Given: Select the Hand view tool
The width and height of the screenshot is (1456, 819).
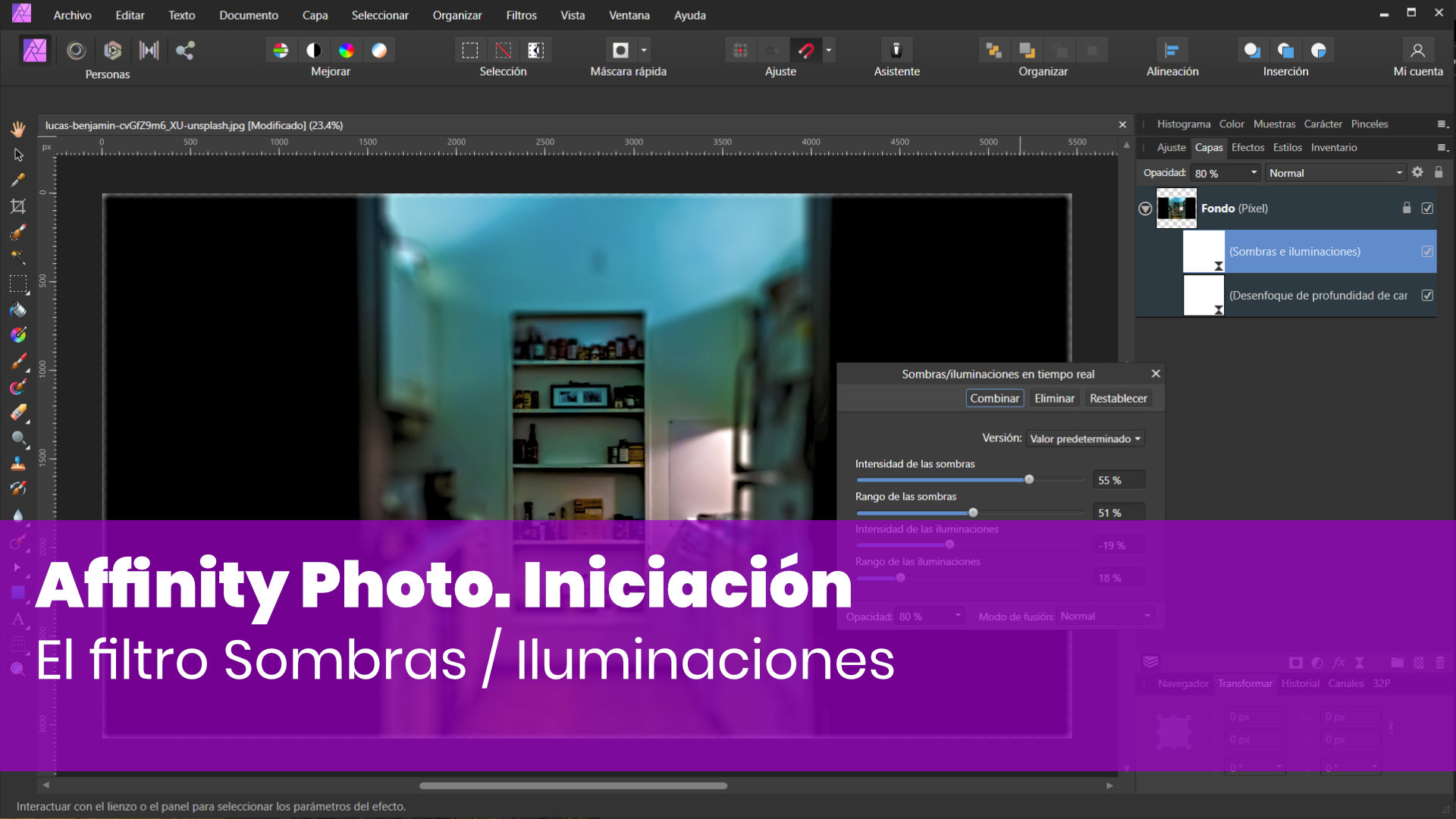Looking at the screenshot, I should pyautogui.click(x=18, y=129).
